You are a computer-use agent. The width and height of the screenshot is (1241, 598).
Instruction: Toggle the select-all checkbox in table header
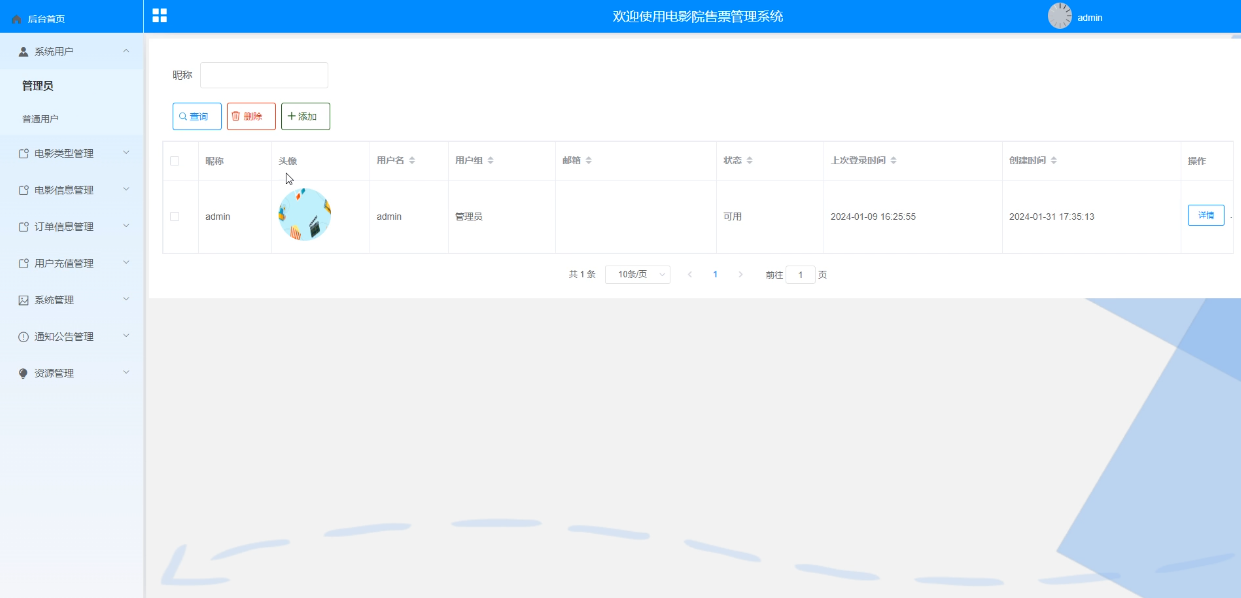[x=175, y=161]
